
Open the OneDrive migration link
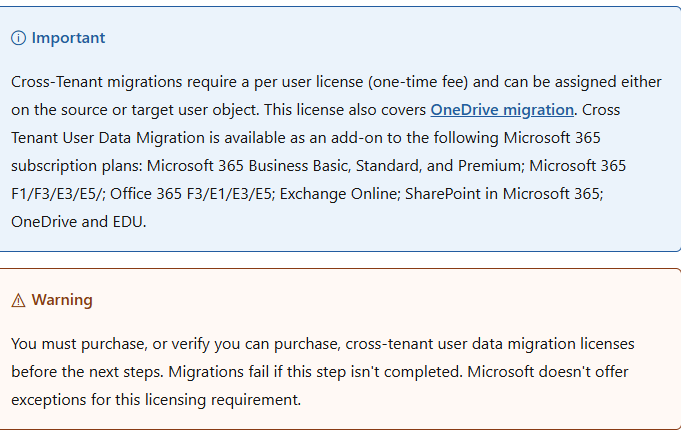click(x=502, y=110)
